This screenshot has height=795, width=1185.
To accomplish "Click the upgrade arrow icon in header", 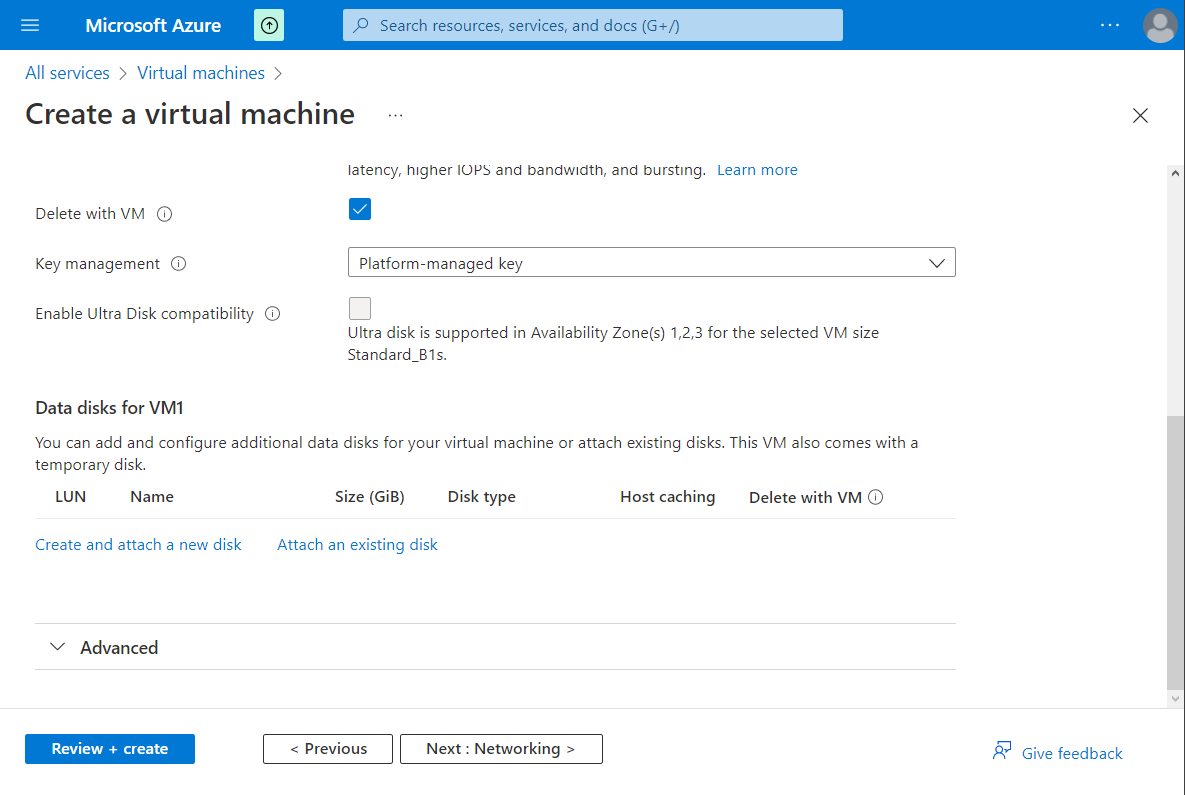I will point(269,26).
